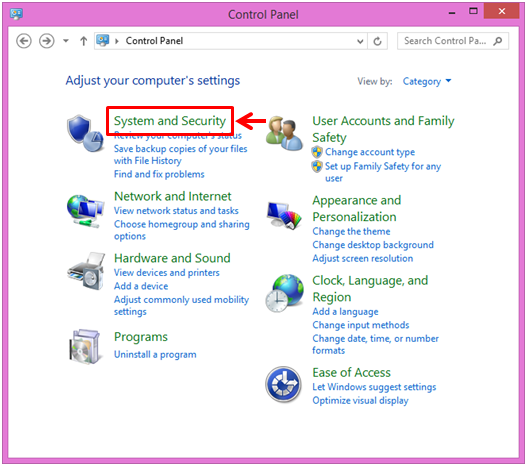Open the Appearance and Personalization monitor icon
Viewport: 526px width, 465px height.
tap(284, 216)
